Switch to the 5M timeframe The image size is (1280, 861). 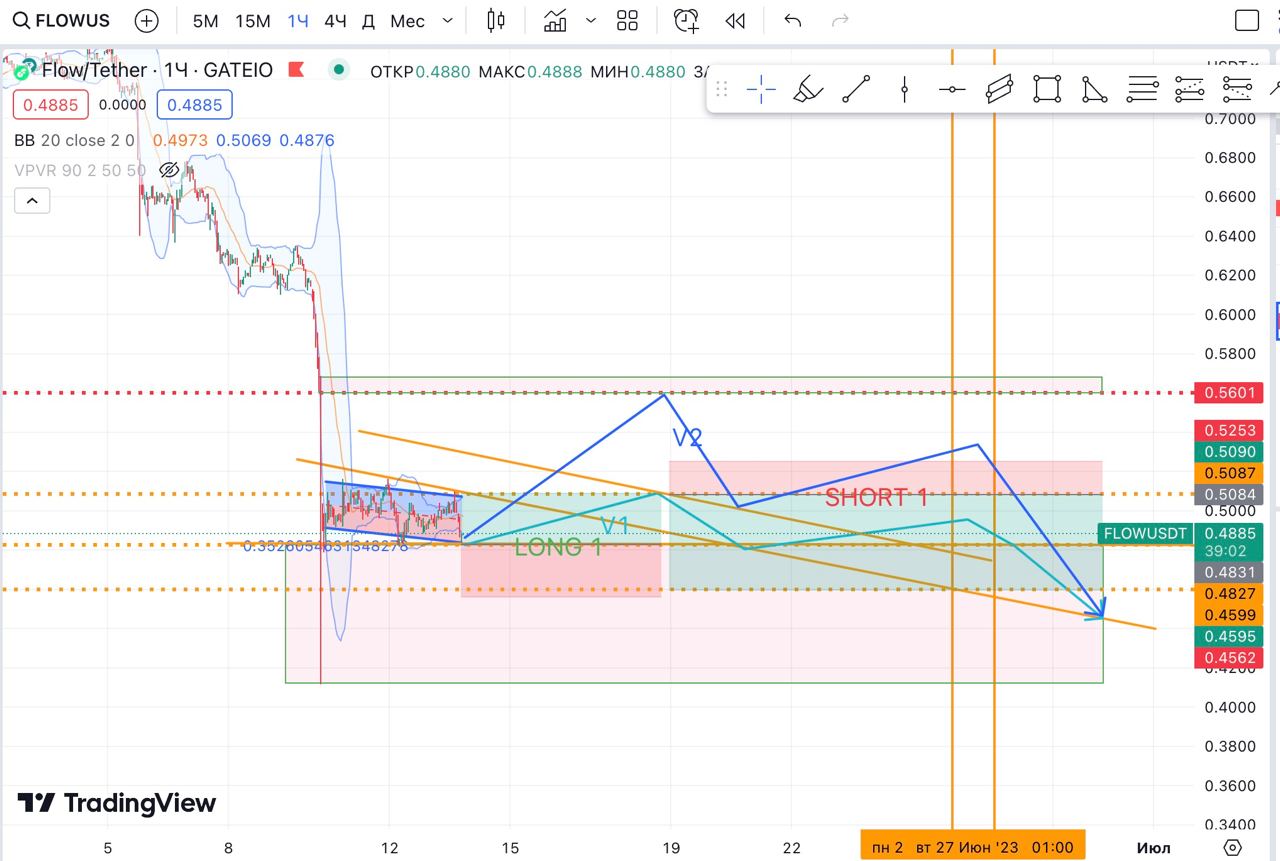(205, 21)
